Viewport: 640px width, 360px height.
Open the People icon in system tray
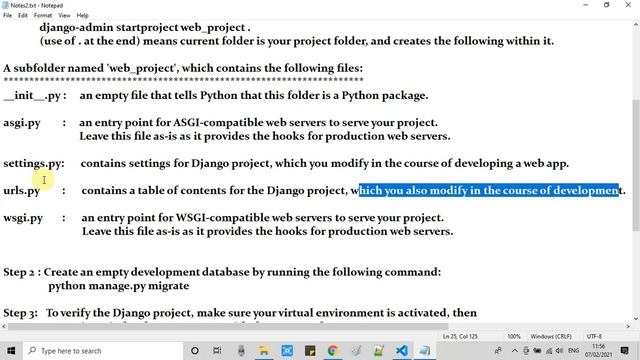[x=498, y=351]
